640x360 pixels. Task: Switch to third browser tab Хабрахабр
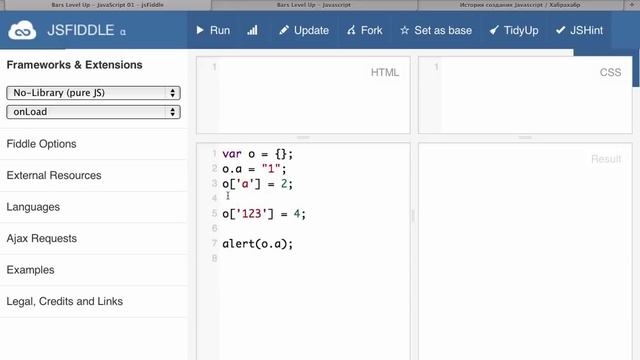520,5
